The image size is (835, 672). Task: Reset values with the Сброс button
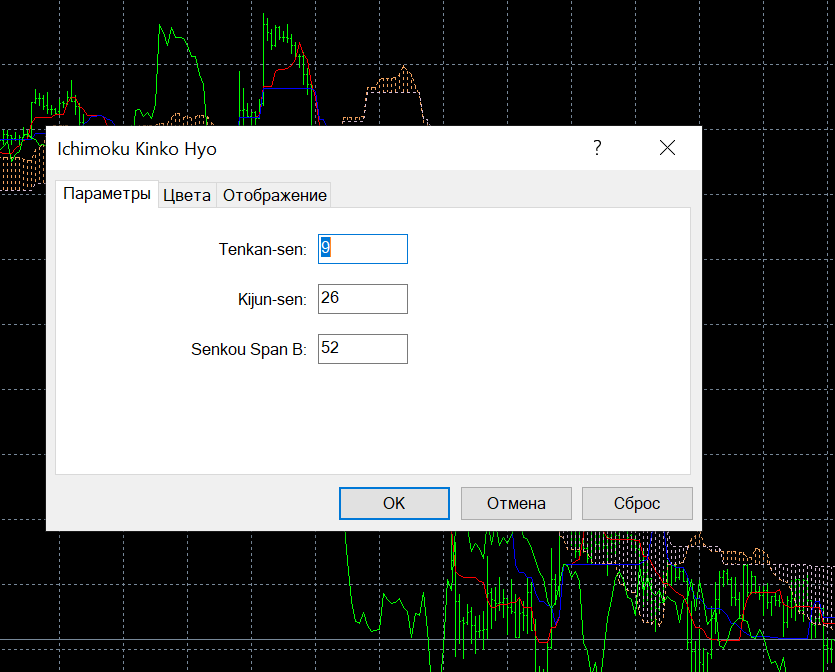(637, 503)
